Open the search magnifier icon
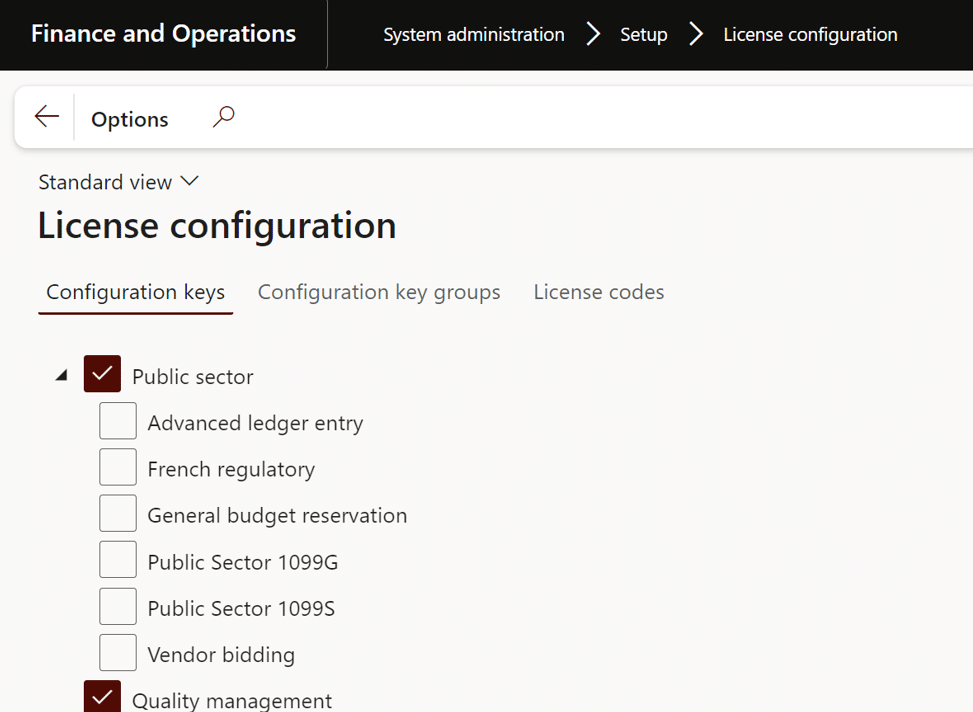973x712 pixels. click(223, 117)
